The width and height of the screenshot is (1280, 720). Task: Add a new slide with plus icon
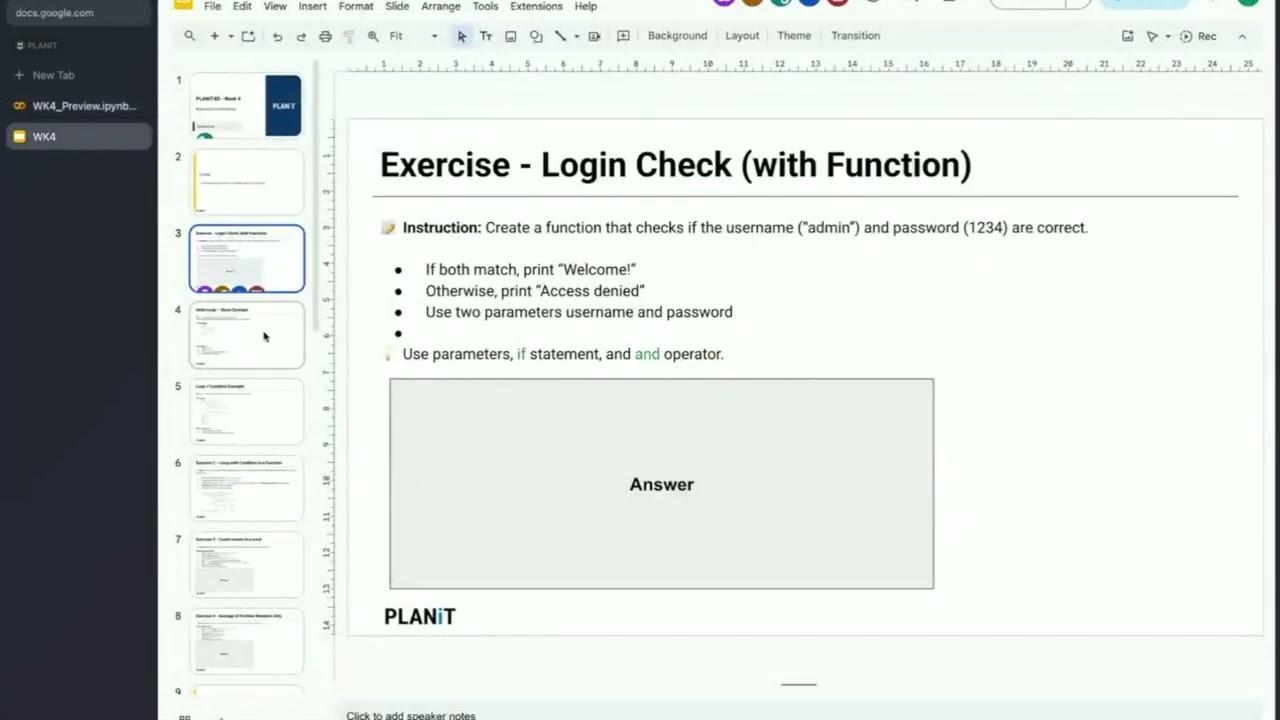(214, 36)
